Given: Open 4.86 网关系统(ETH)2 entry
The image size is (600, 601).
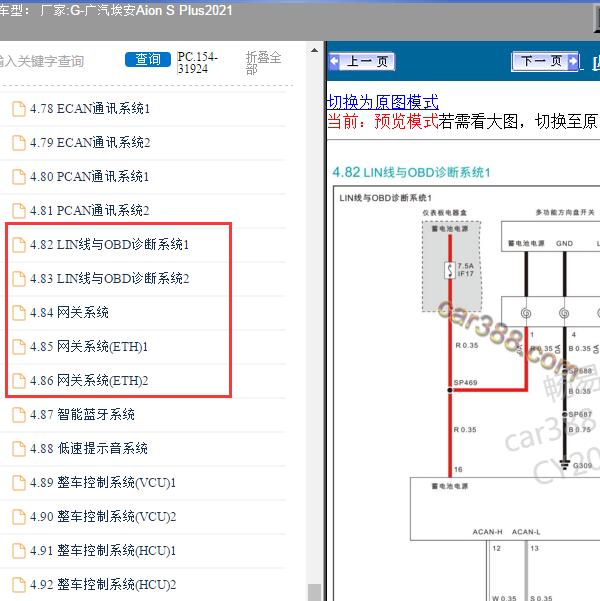Looking at the screenshot, I should pos(89,381).
